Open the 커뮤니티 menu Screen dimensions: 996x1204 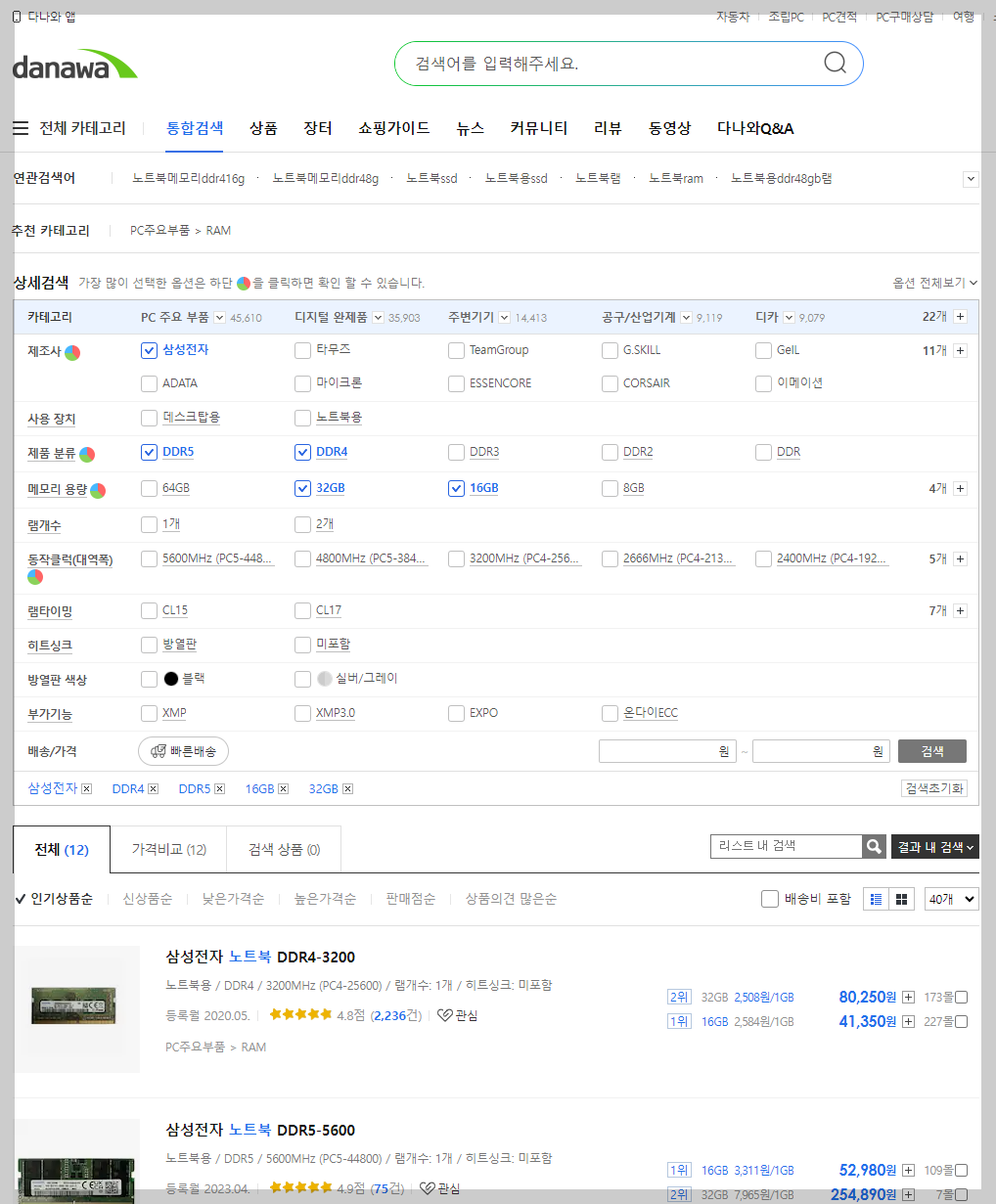click(x=538, y=128)
